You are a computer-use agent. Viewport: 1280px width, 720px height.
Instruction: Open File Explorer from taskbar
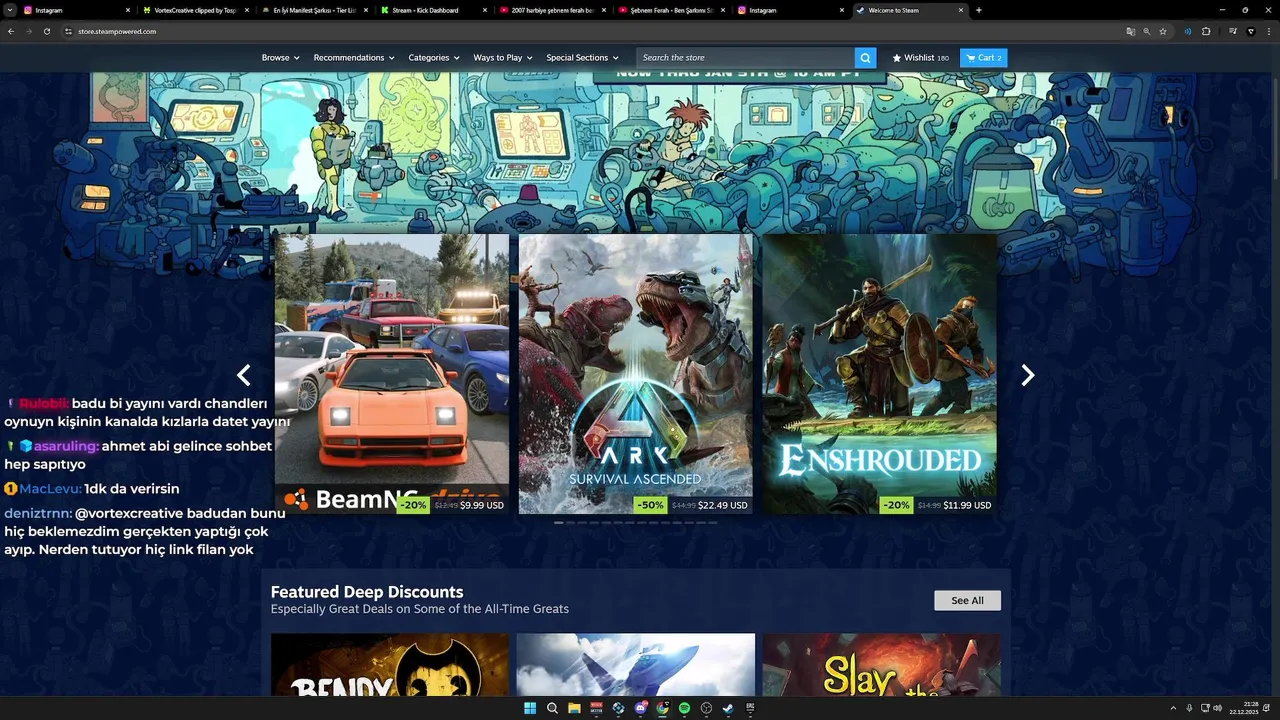tap(574, 708)
